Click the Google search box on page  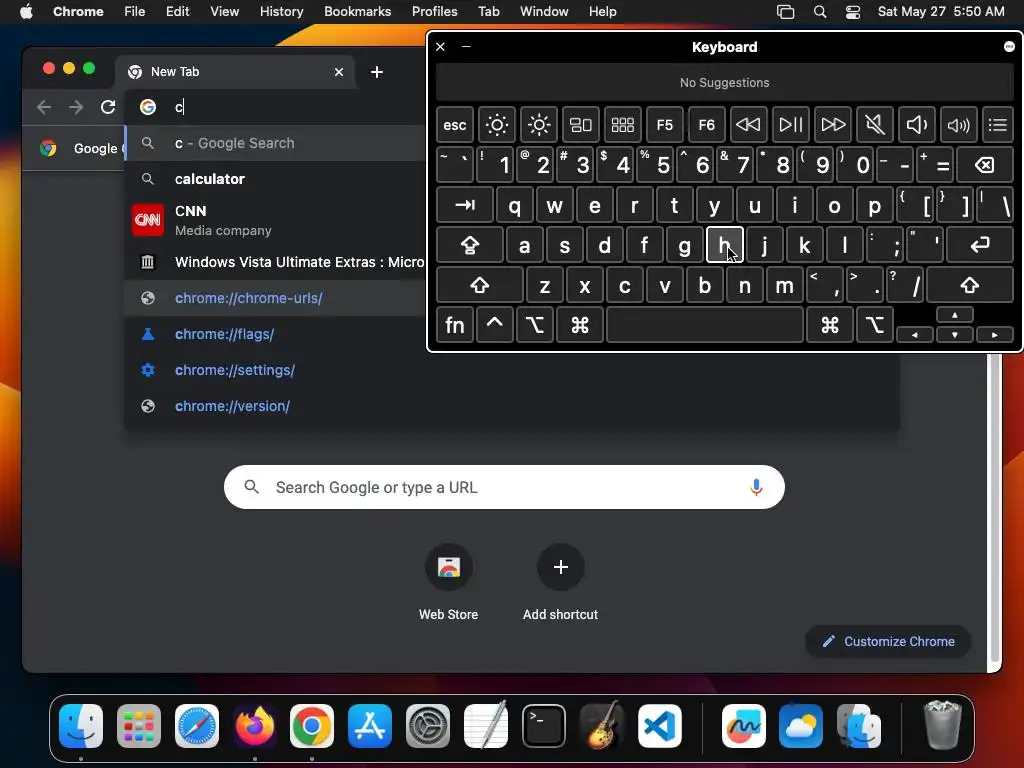pyautogui.click(x=504, y=487)
